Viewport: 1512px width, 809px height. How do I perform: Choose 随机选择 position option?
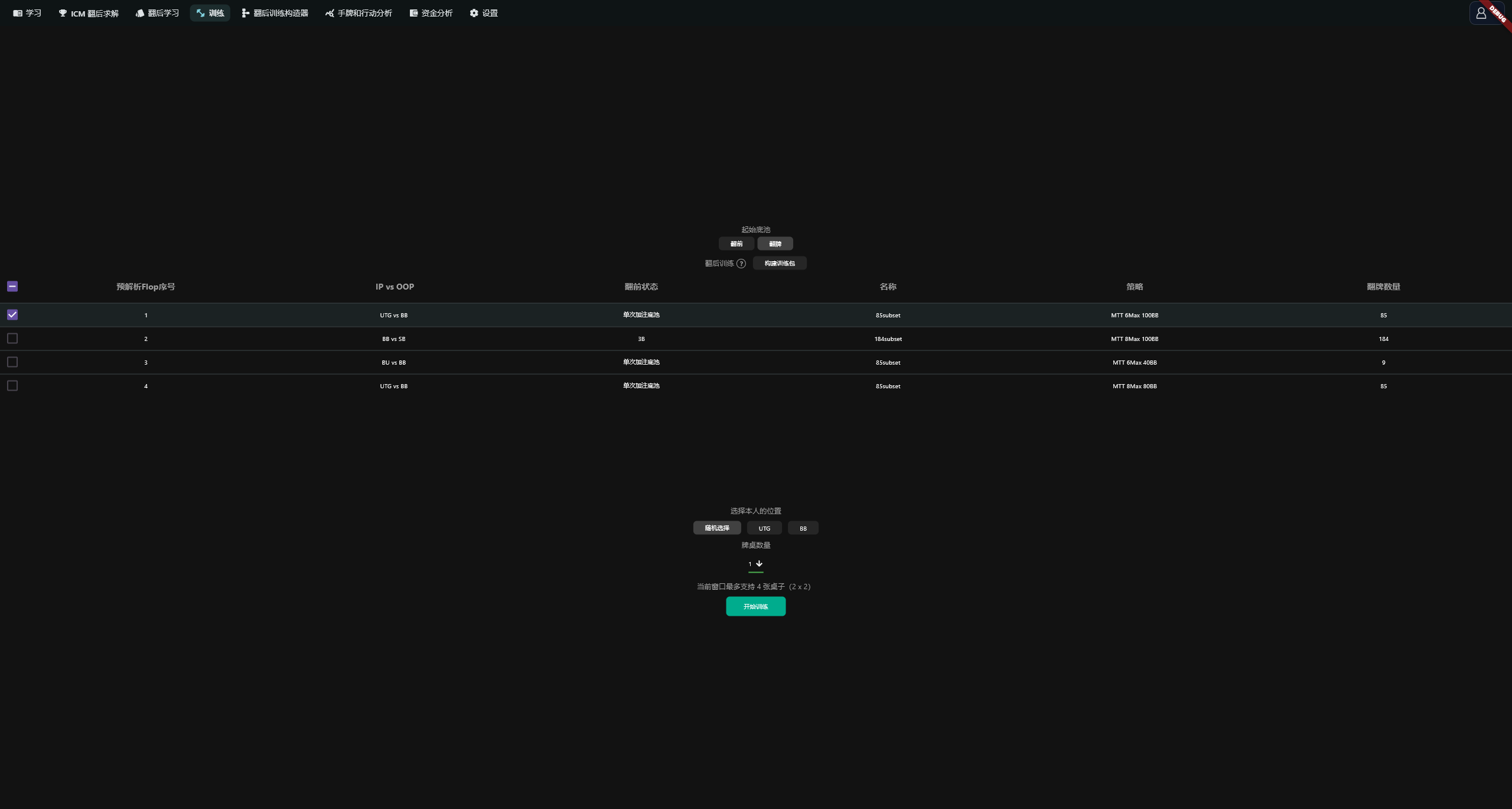coord(717,528)
